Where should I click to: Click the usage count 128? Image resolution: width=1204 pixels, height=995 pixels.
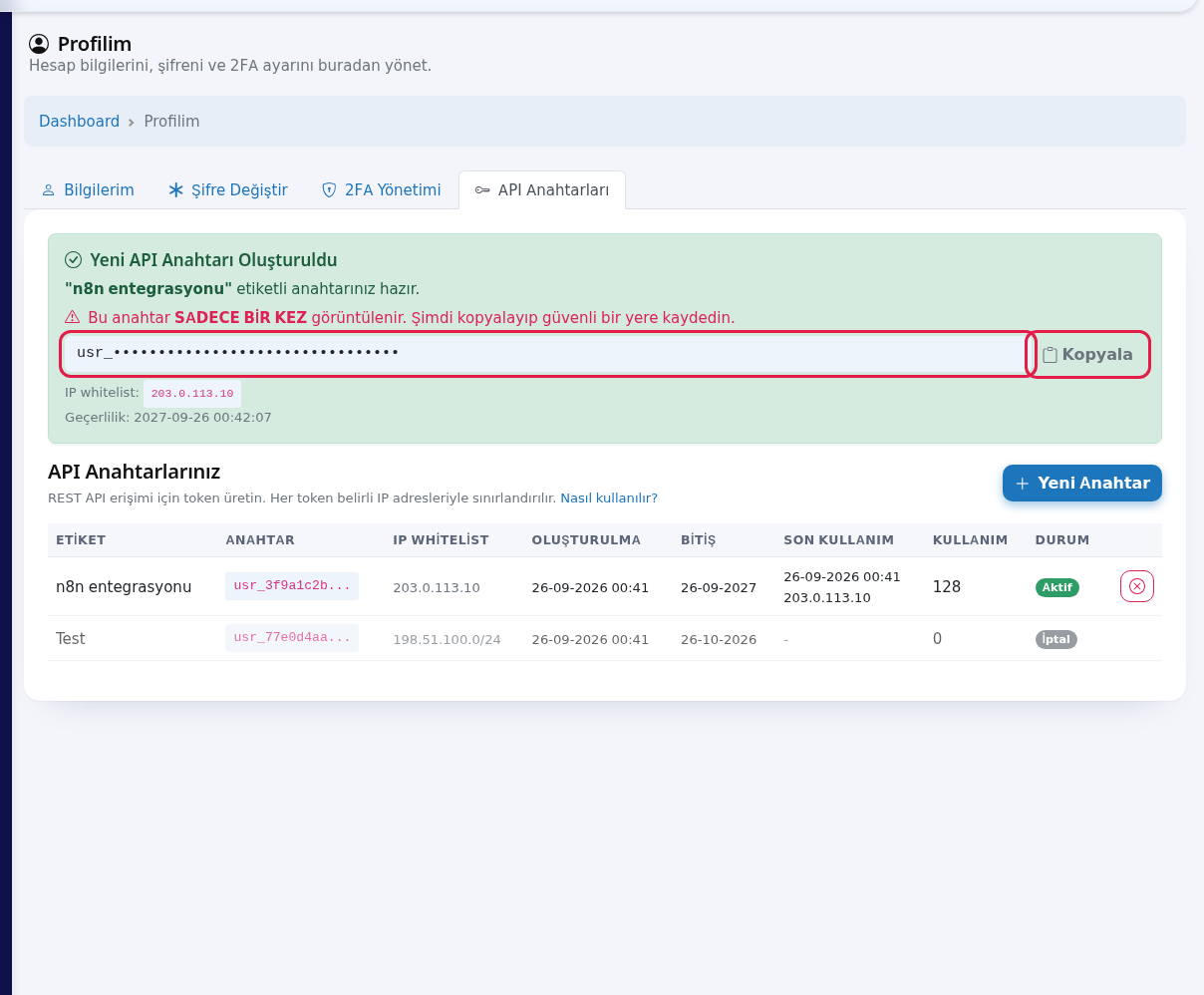click(x=947, y=586)
